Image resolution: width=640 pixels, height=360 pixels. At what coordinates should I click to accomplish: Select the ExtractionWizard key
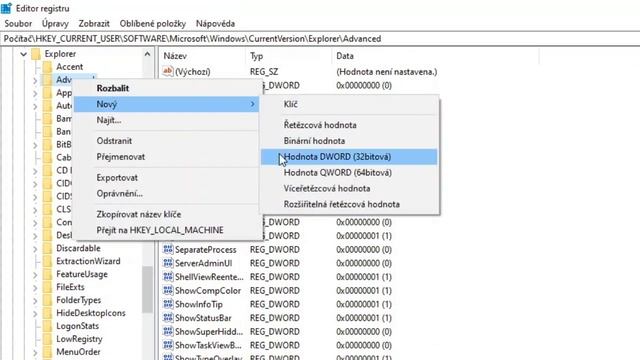tap(88, 261)
